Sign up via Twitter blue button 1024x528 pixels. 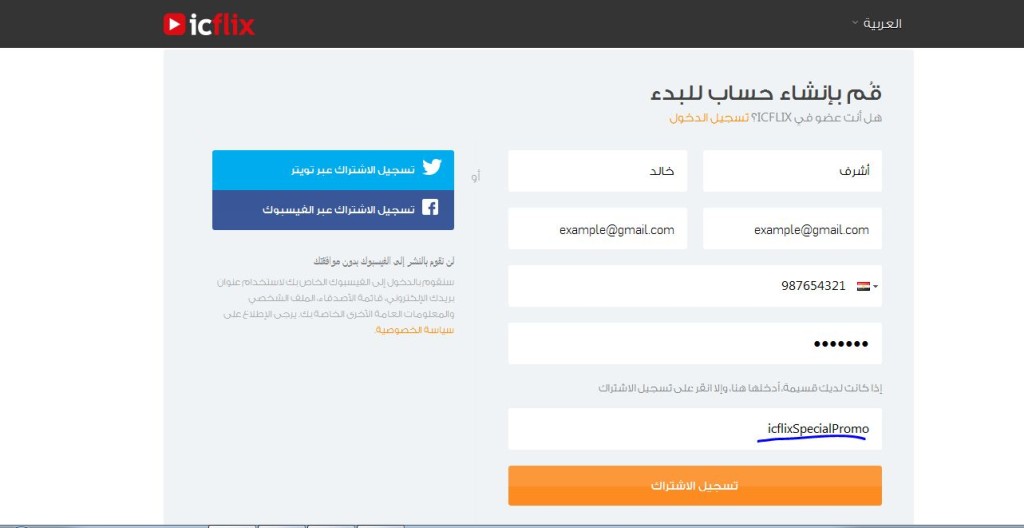coord(332,170)
